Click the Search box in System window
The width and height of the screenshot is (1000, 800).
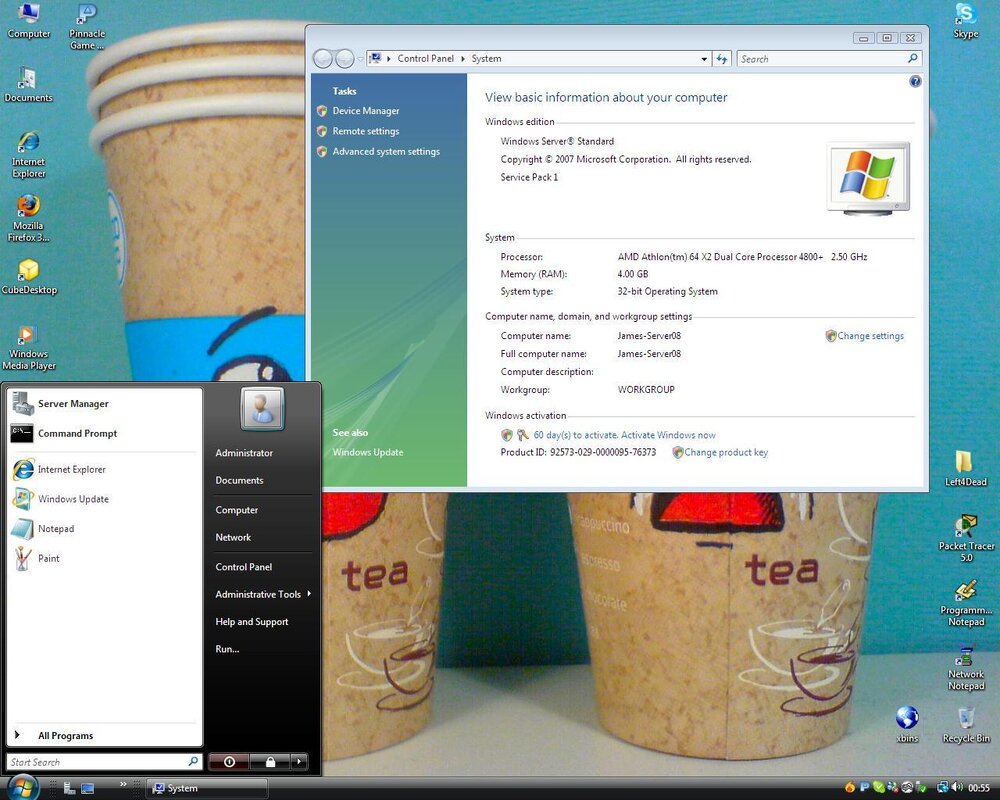[x=829, y=59]
